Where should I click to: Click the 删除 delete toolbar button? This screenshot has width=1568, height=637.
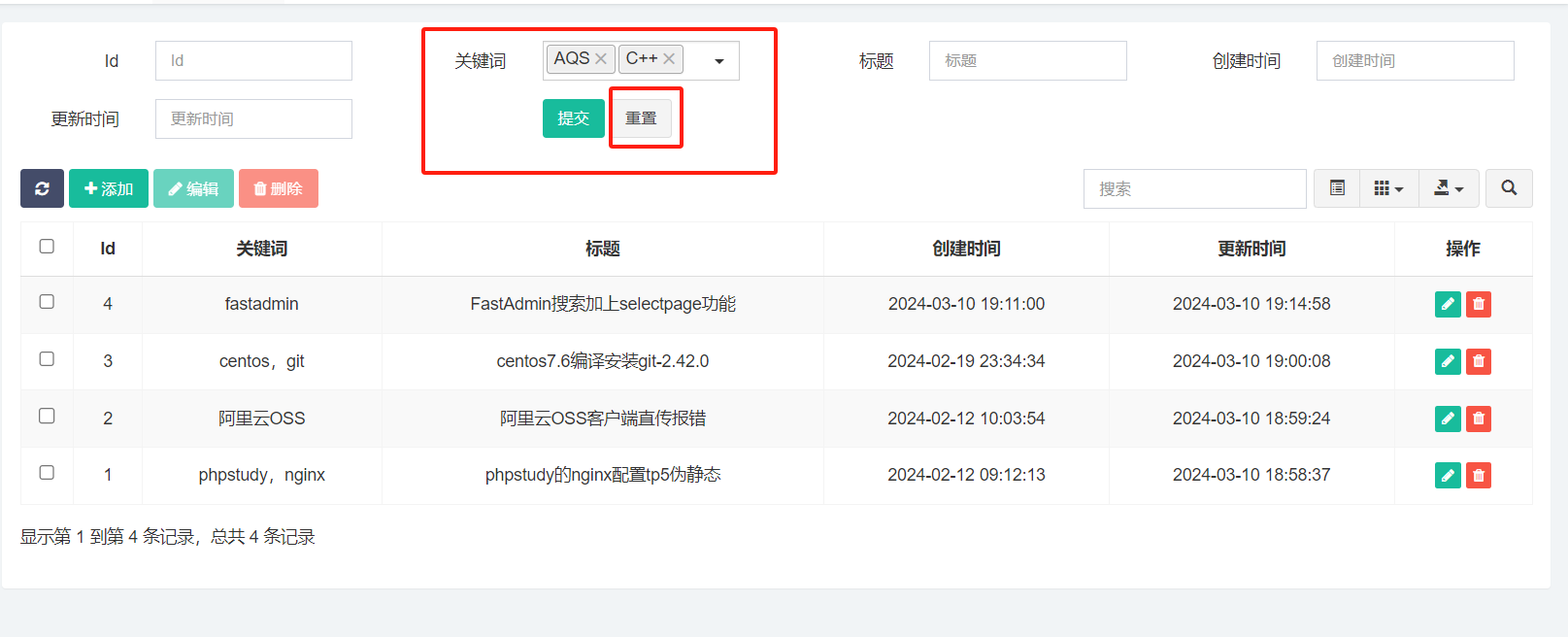(279, 188)
